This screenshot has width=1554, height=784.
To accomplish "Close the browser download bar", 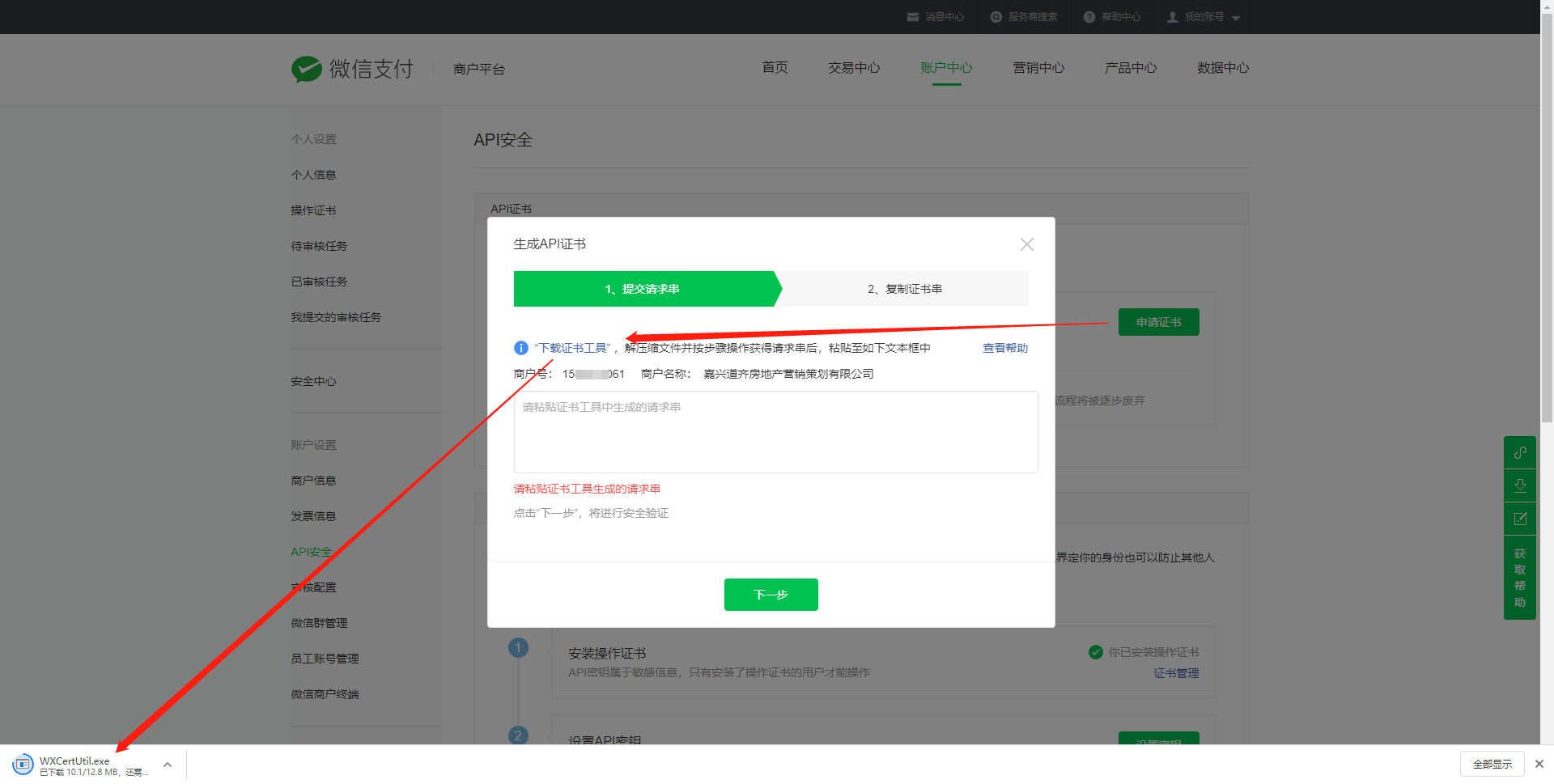I will point(1539,764).
